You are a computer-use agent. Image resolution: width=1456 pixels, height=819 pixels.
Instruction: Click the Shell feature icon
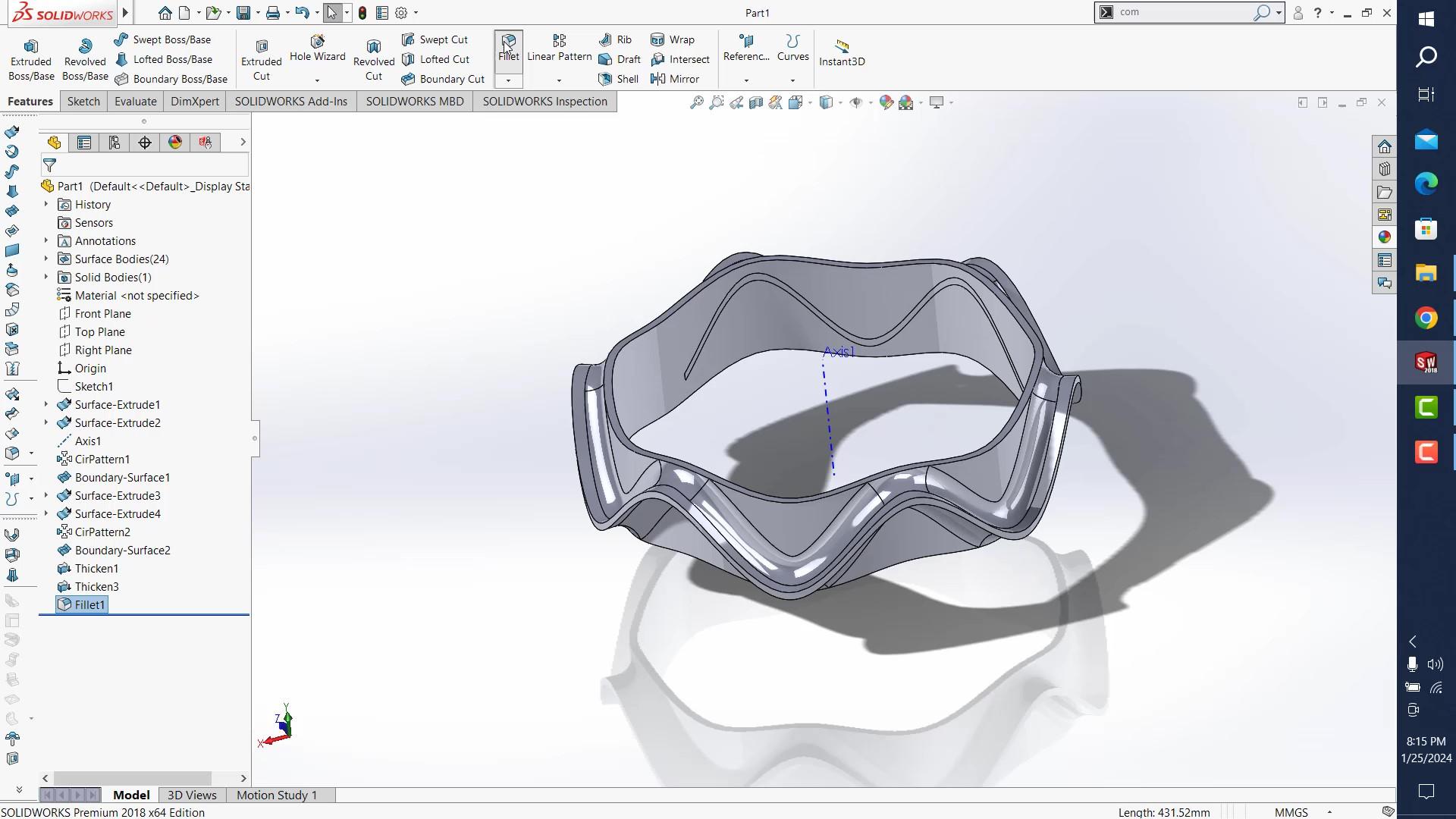(605, 79)
